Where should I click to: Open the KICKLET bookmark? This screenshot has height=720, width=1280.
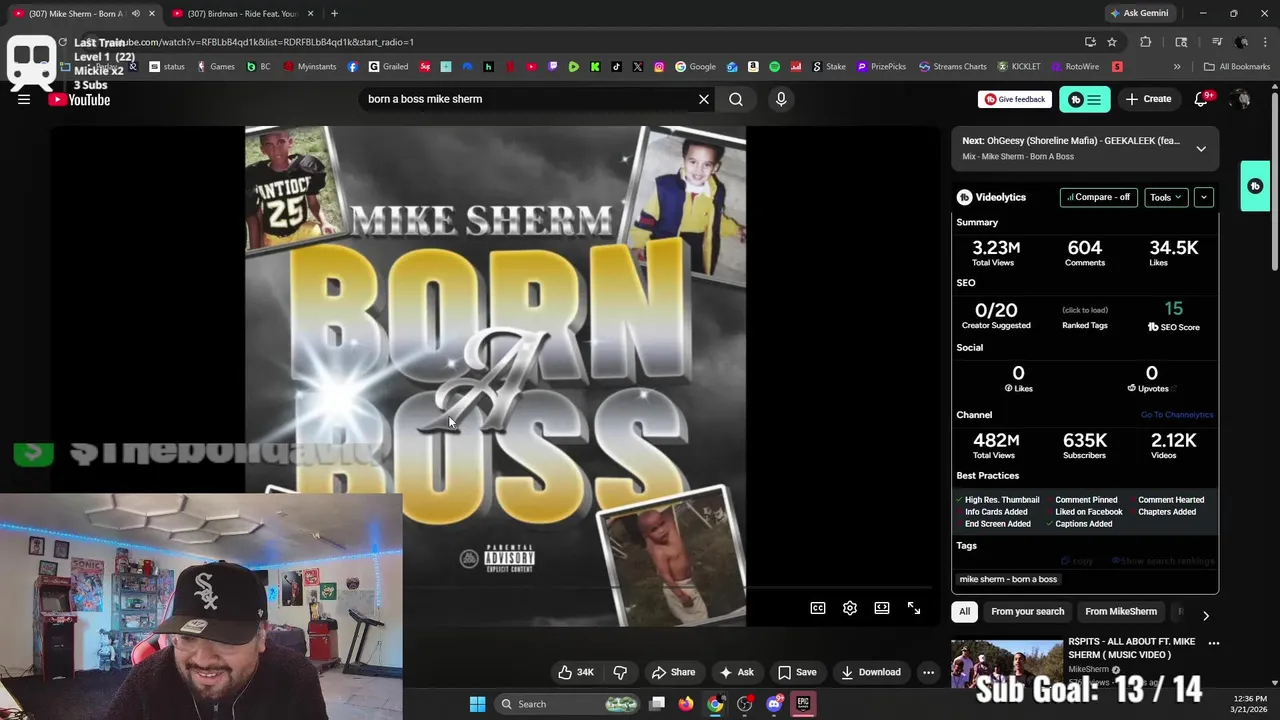tap(1018, 66)
